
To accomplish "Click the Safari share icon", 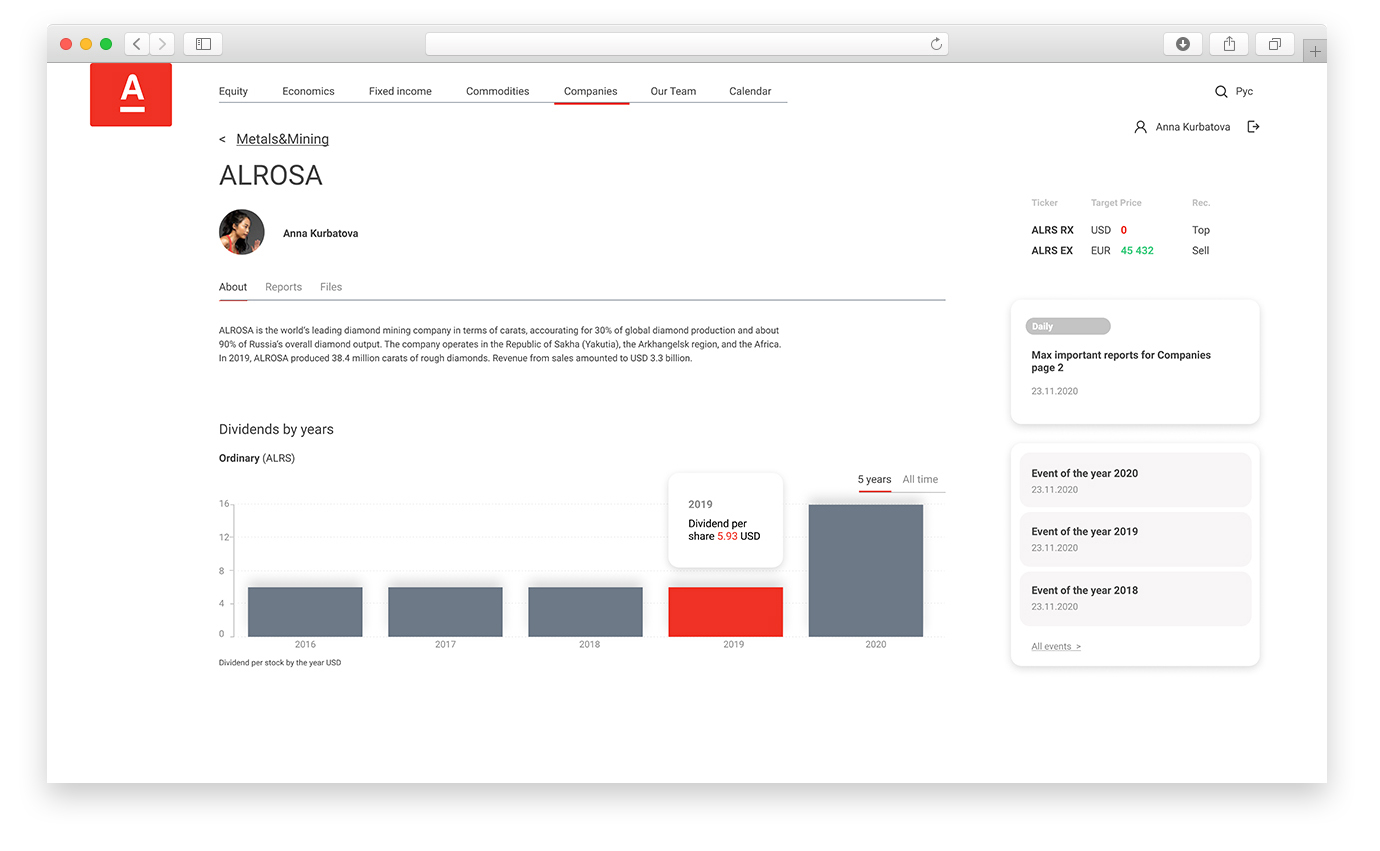I will tap(1229, 44).
